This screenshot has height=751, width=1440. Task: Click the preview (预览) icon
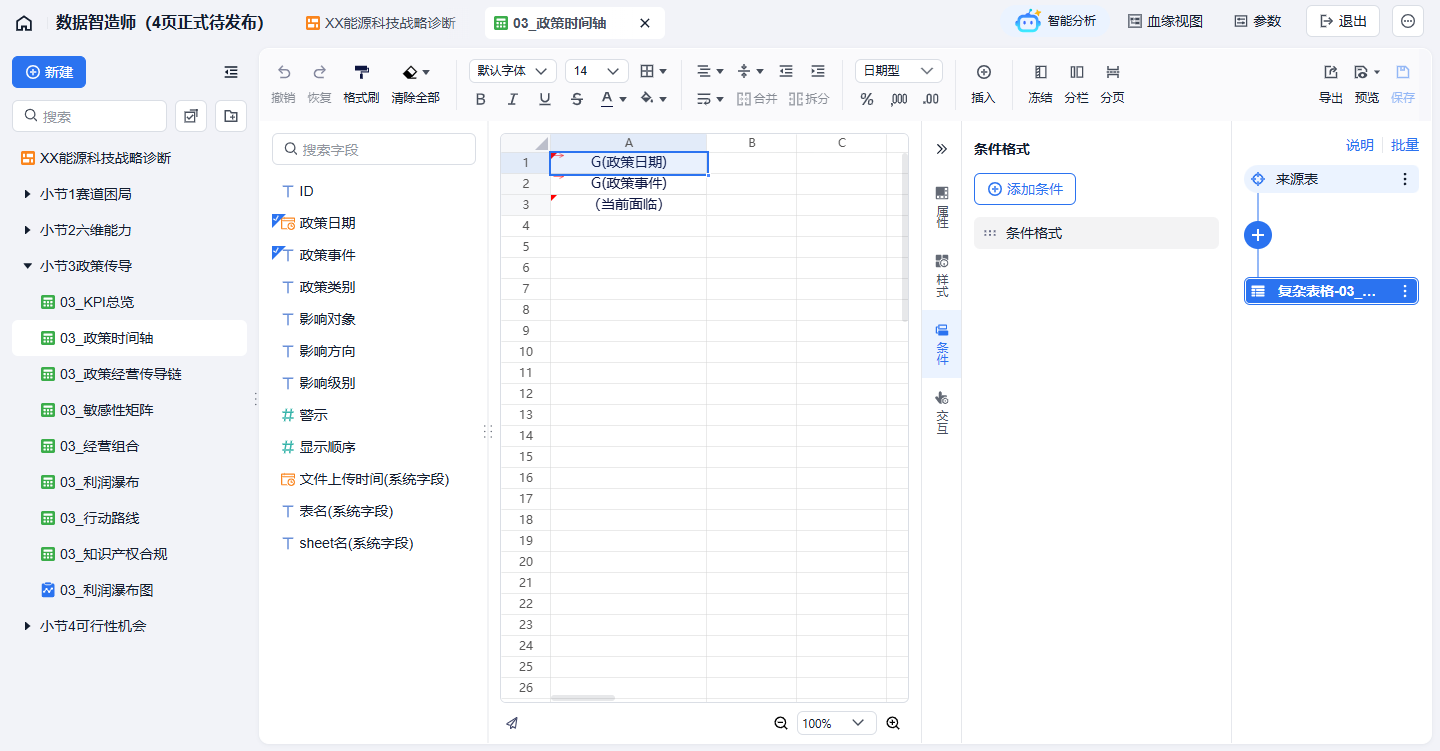[1361, 72]
